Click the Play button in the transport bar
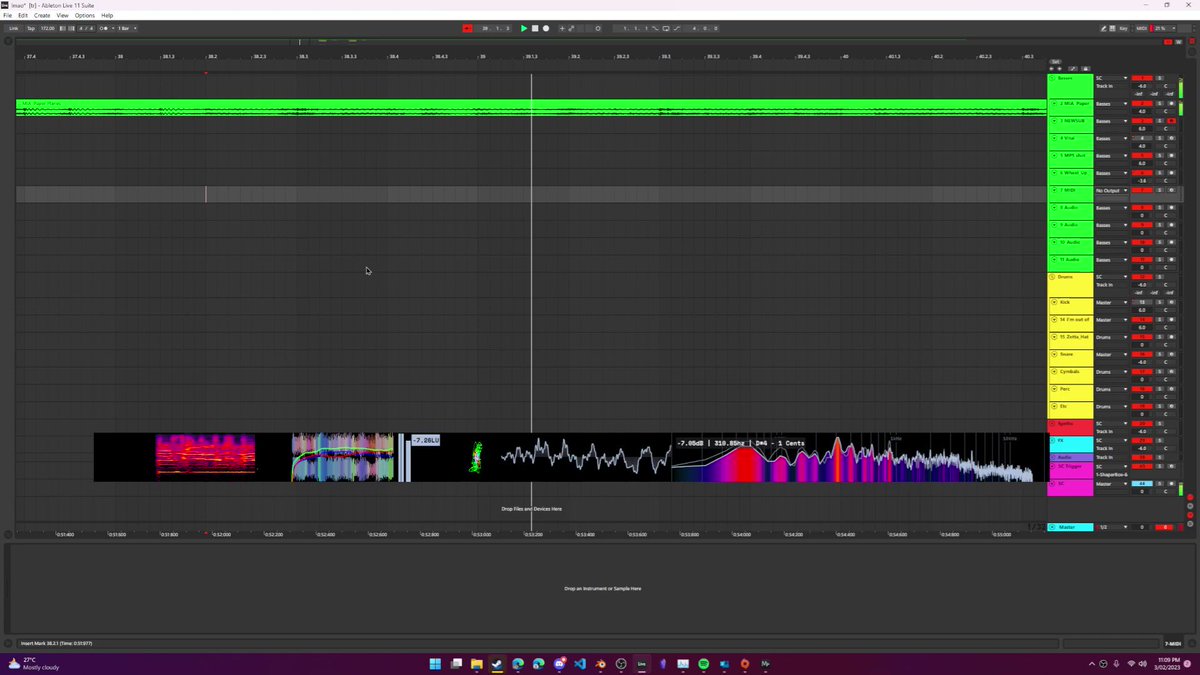1200x675 pixels. point(524,28)
